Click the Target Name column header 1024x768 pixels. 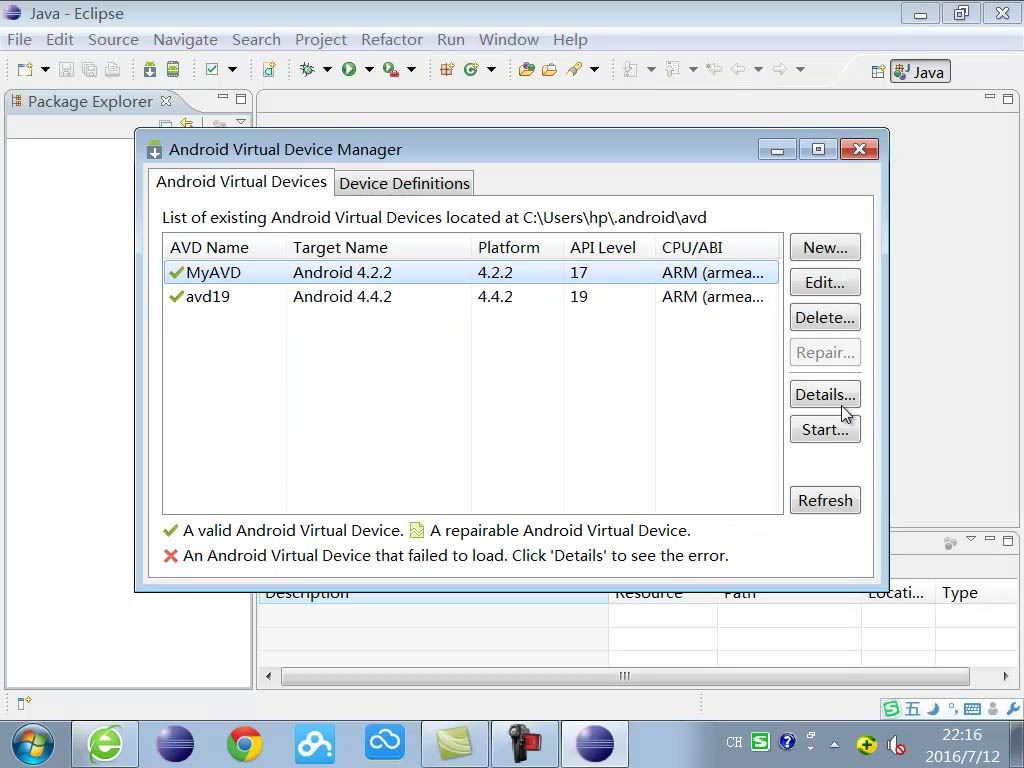pos(378,248)
